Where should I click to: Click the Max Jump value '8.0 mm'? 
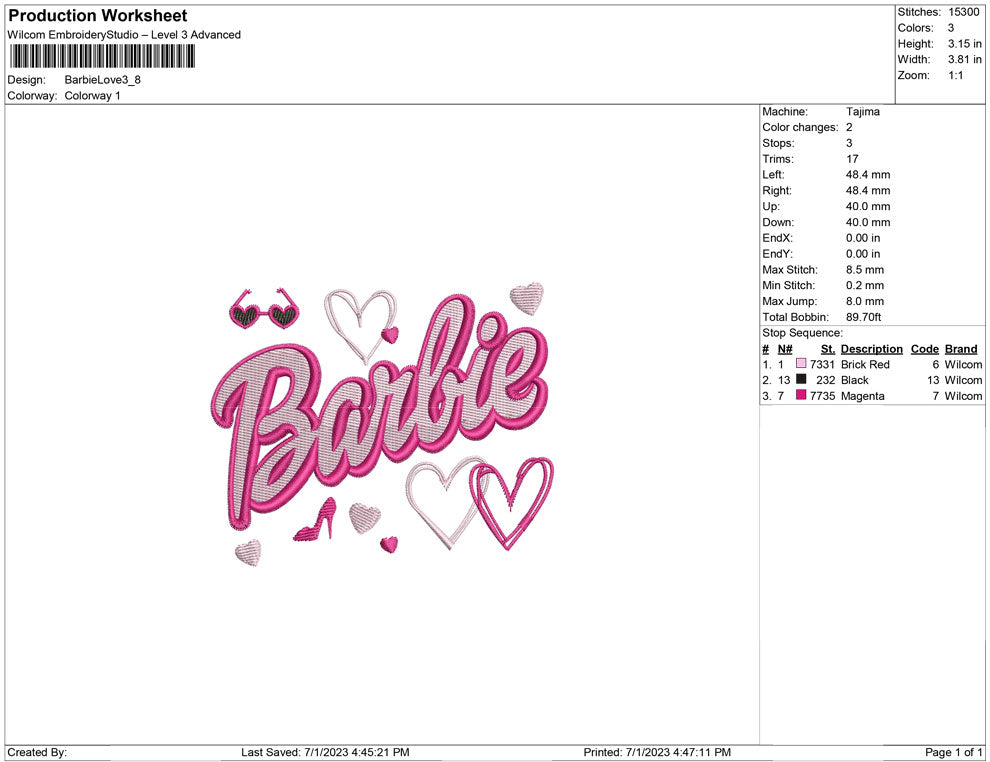tap(865, 301)
